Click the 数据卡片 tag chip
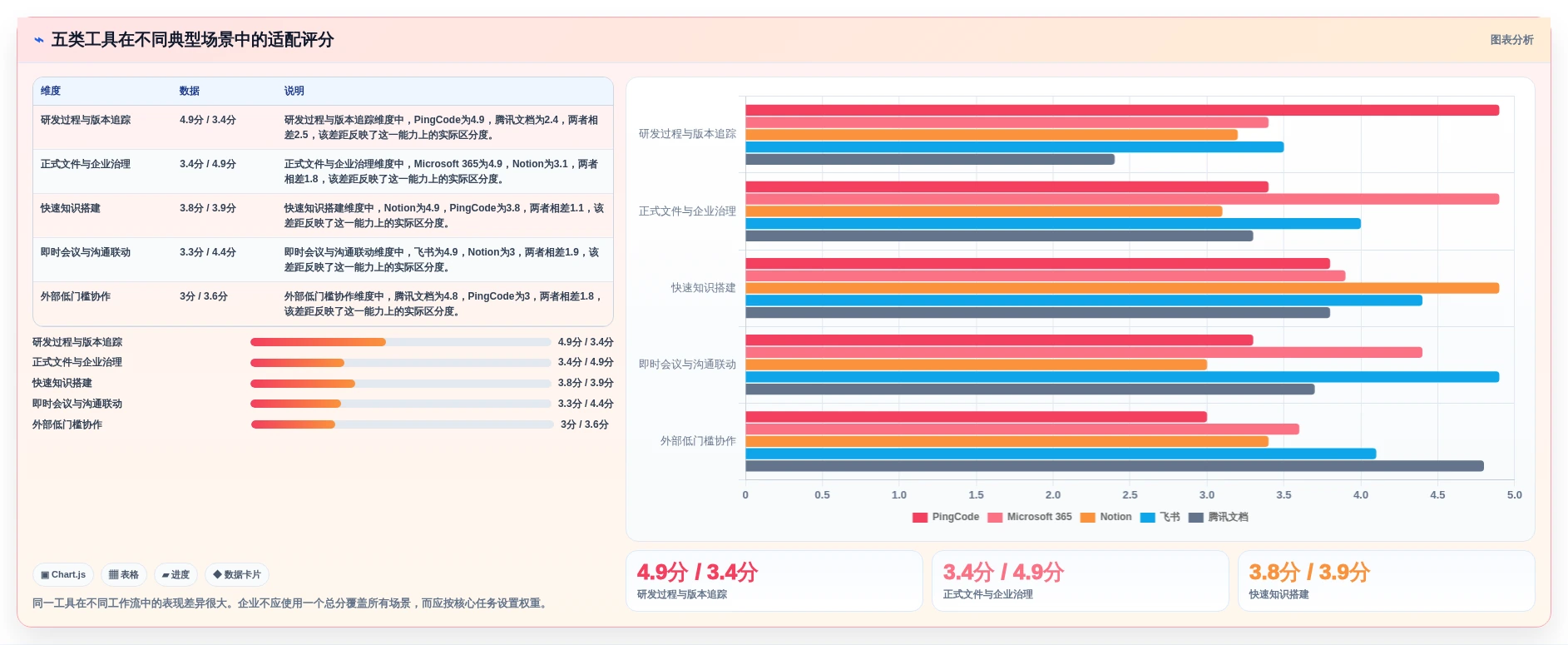1568x645 pixels. click(x=237, y=574)
